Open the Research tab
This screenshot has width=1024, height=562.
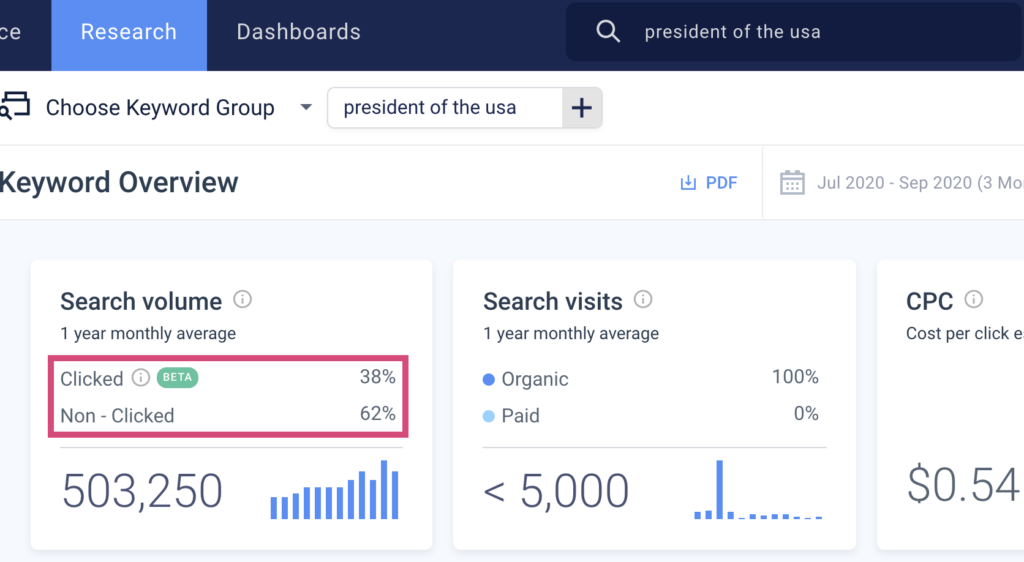pyautogui.click(x=129, y=34)
